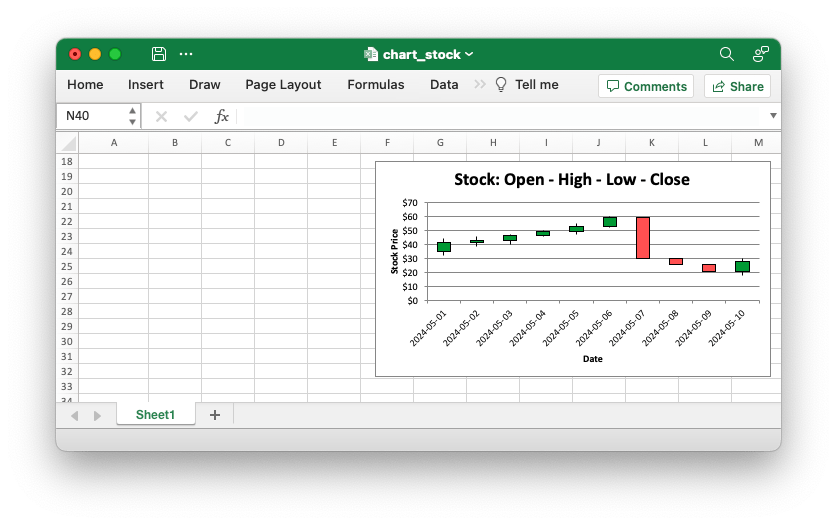Open the Home tab
This screenshot has height=525, width=837.
(85, 85)
